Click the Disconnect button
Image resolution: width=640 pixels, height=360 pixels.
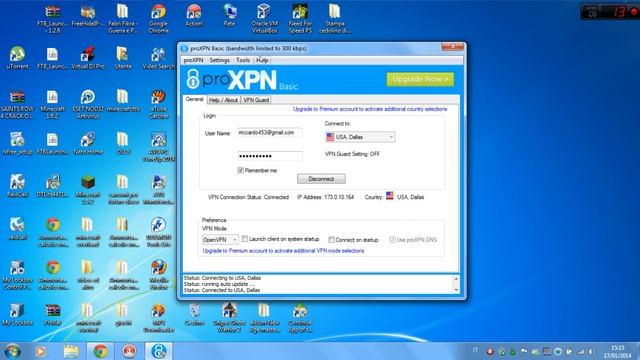click(x=321, y=179)
